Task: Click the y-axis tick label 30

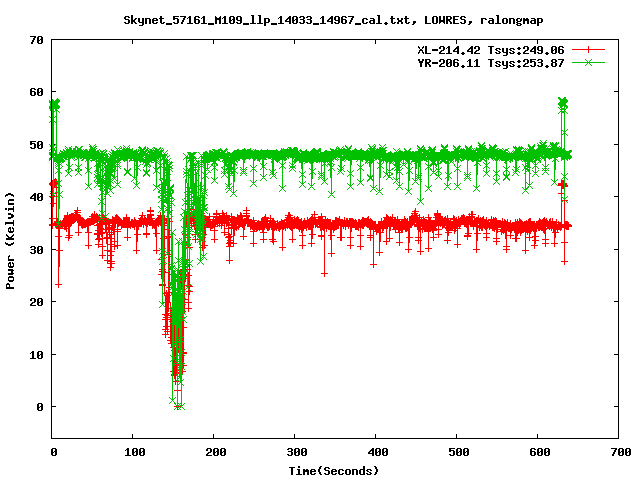Action: coord(36,250)
